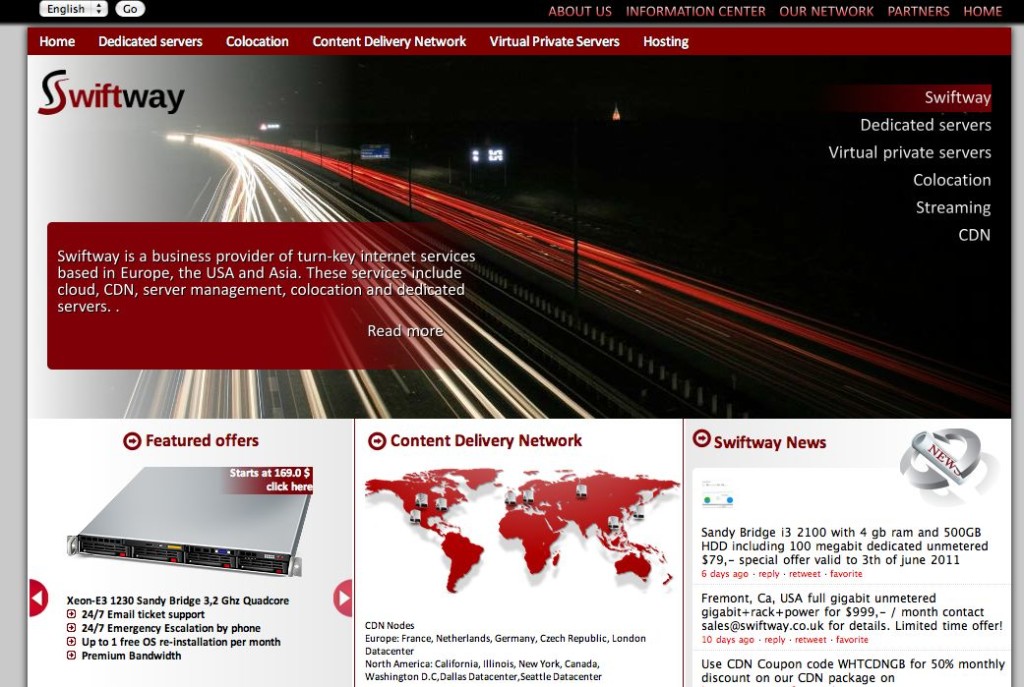
Task: Click the right carousel arrow
Action: (344, 598)
